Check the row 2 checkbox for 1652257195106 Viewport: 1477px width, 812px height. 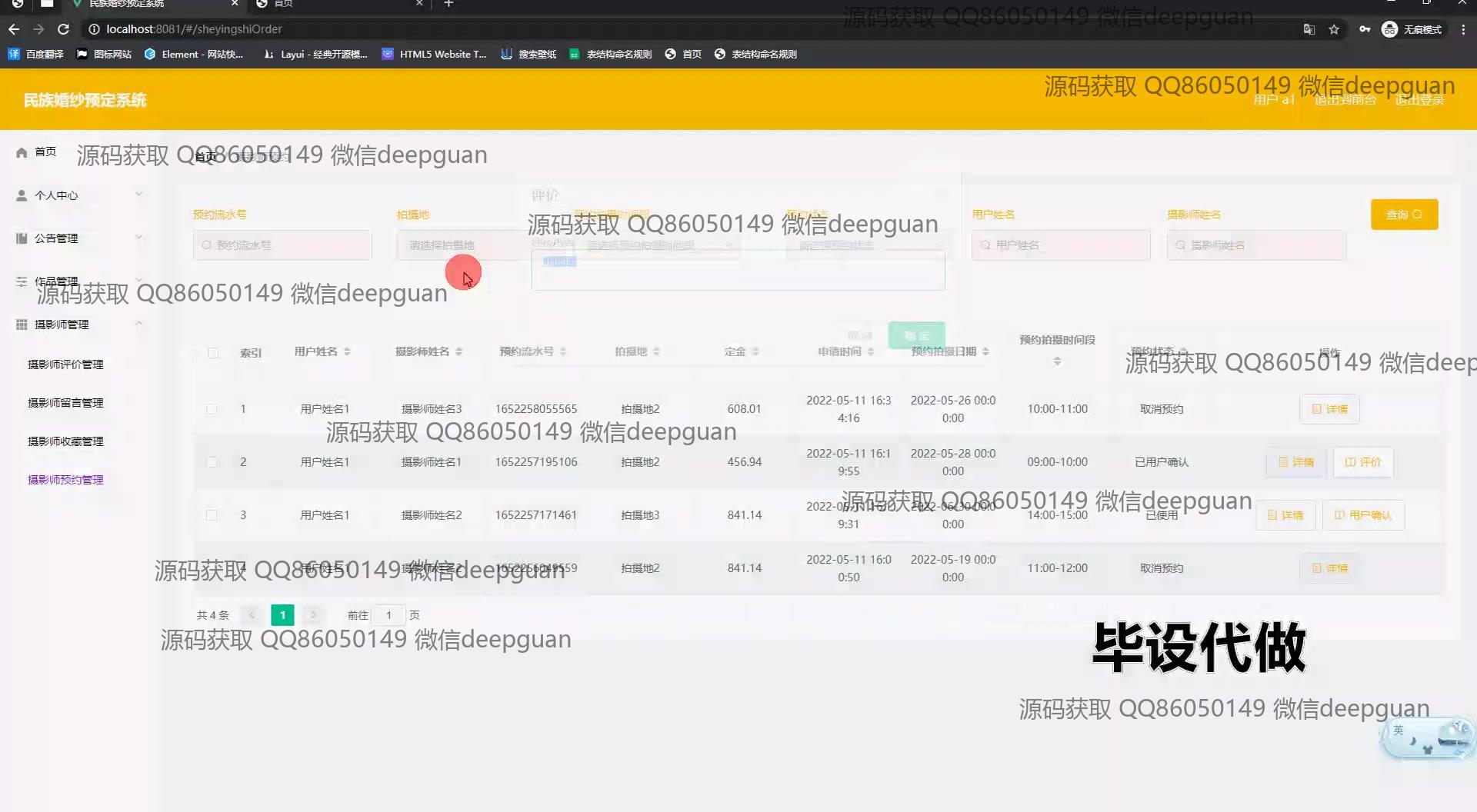point(212,462)
